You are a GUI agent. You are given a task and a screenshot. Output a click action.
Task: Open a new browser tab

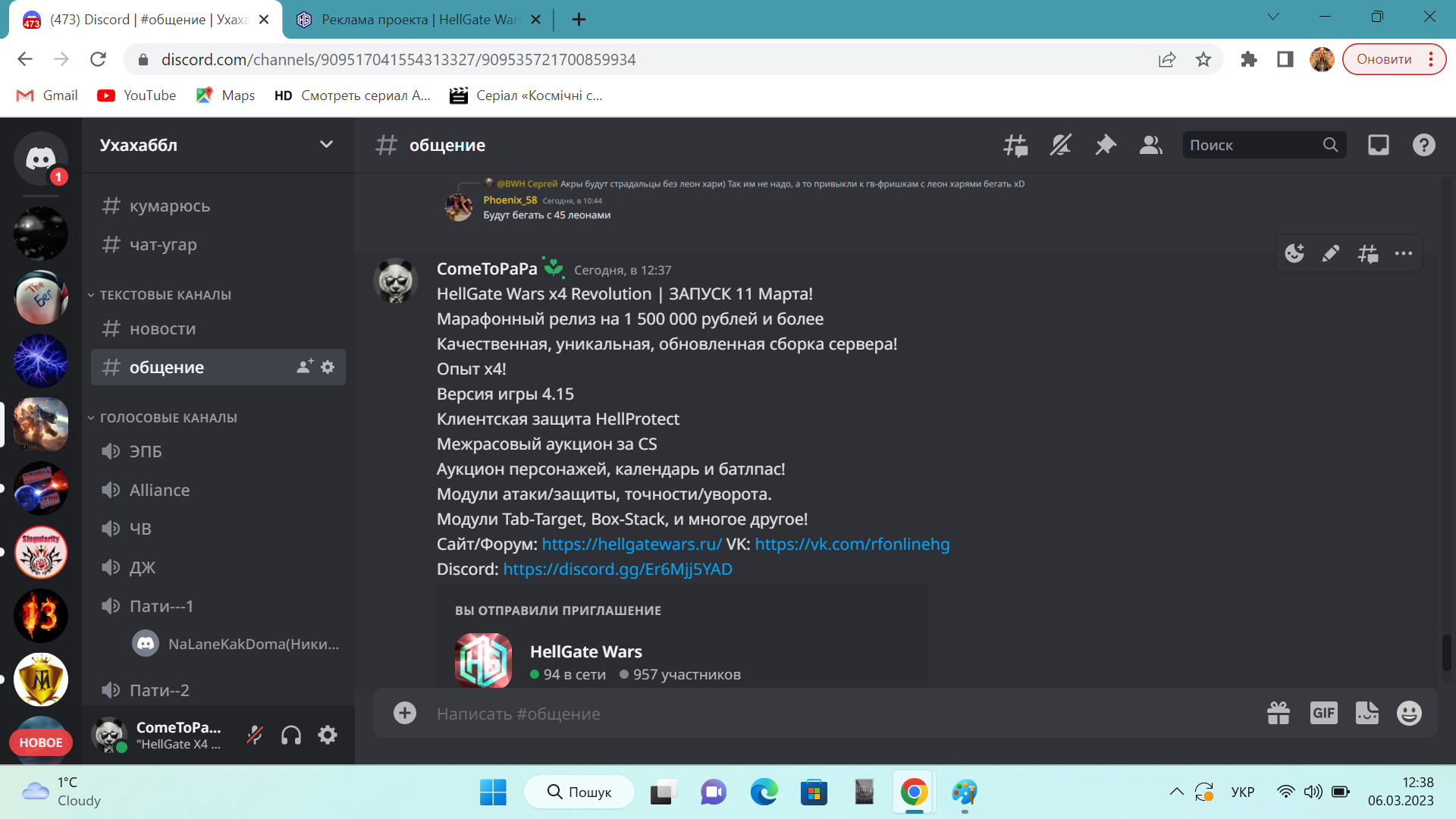(579, 20)
